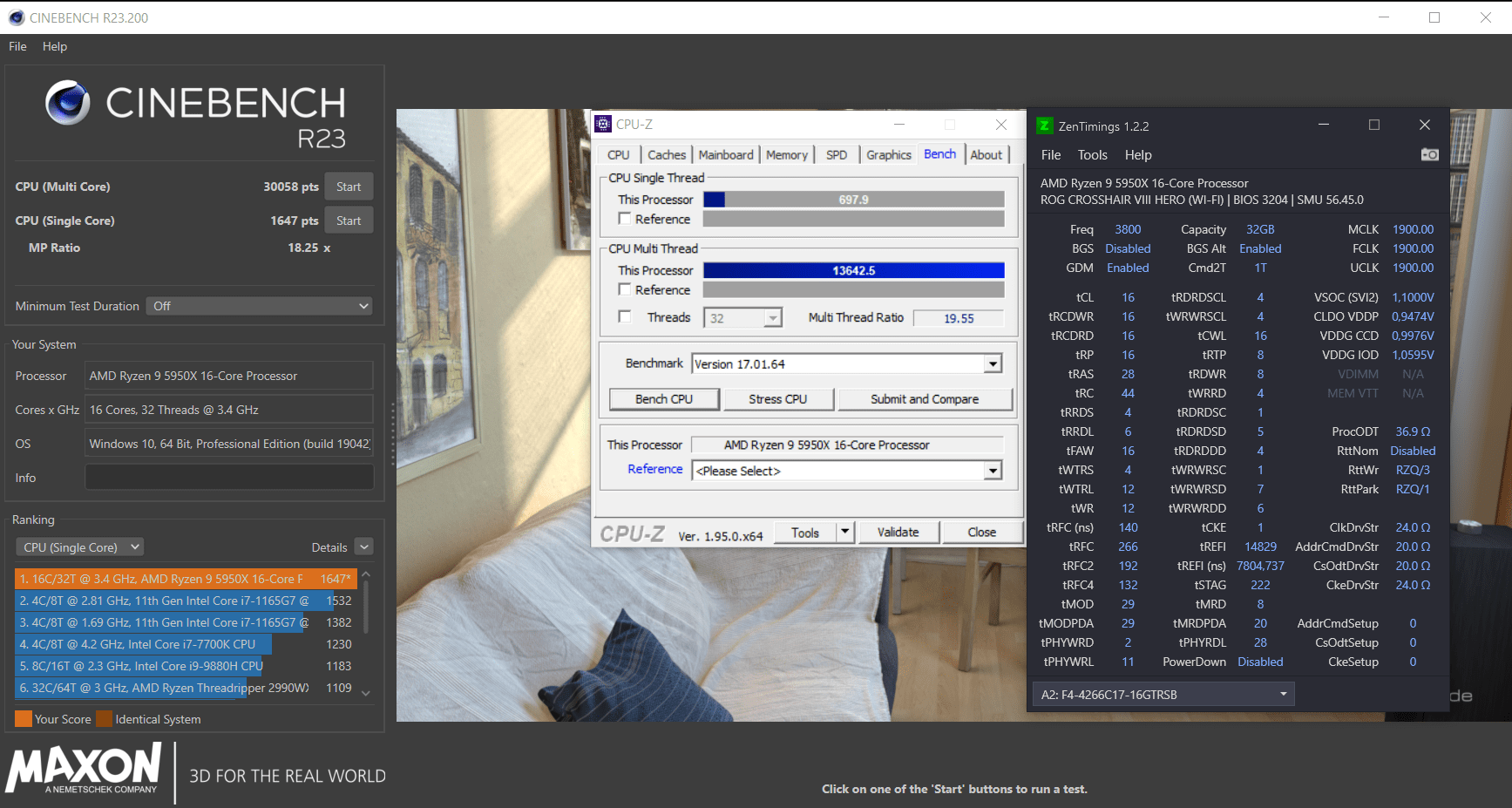Click the brown Identical System legend swatch
Viewport: 1512px width, 808px height.
pos(104,719)
